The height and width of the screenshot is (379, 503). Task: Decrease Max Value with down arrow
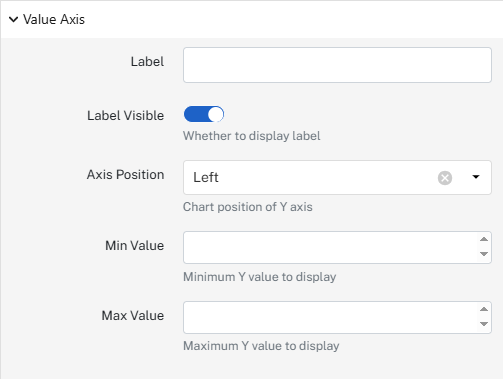(x=484, y=324)
